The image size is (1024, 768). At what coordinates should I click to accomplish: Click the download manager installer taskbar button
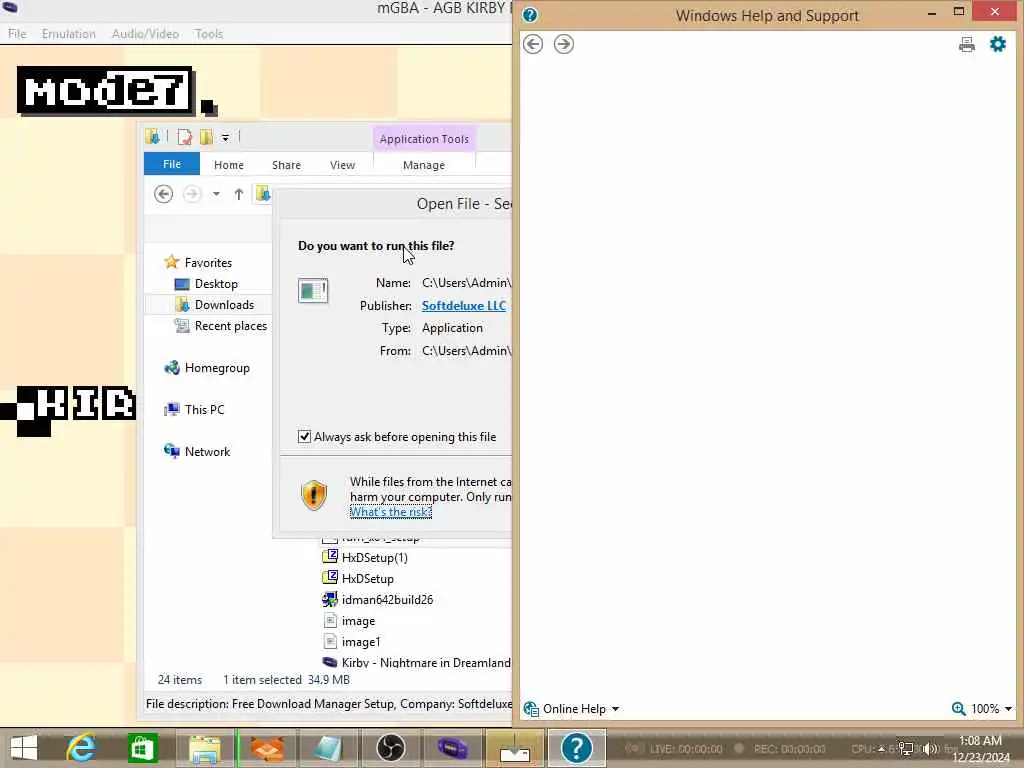(x=515, y=748)
